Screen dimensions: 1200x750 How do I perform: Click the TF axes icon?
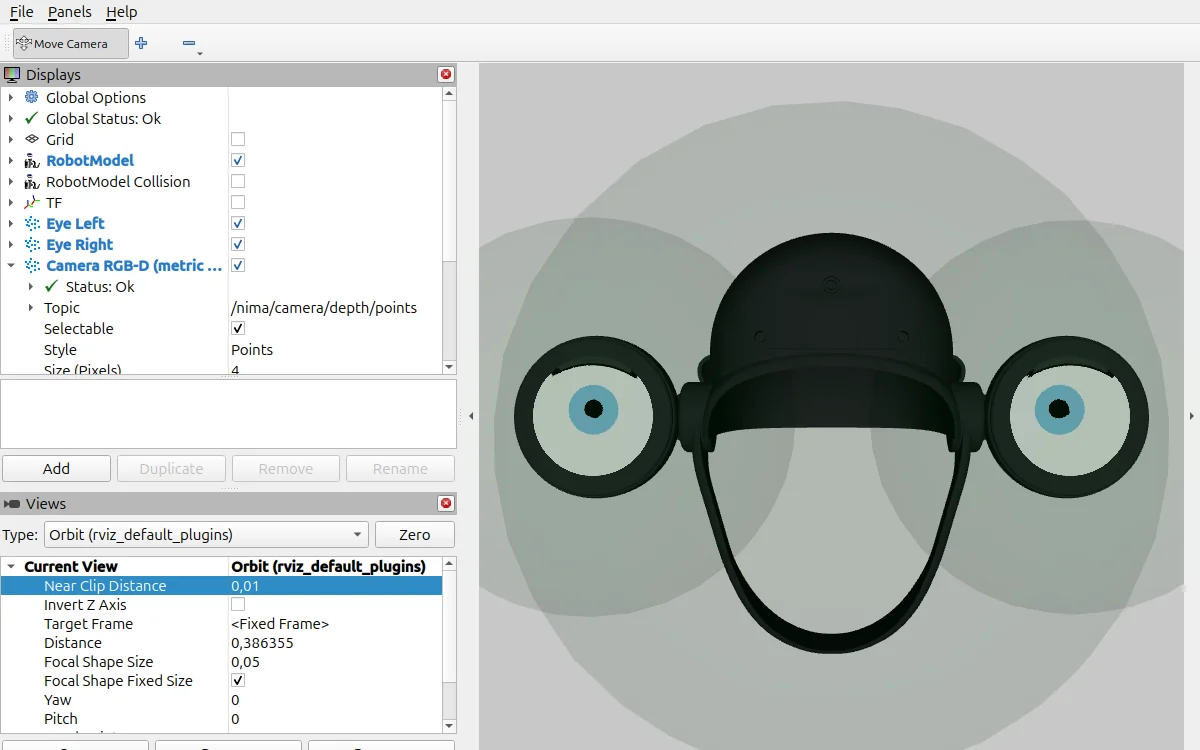(x=32, y=202)
